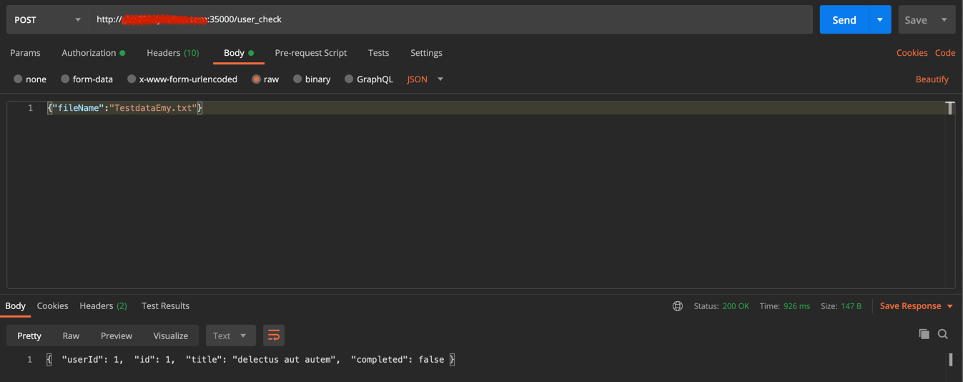Select the Raw response view

click(71, 335)
